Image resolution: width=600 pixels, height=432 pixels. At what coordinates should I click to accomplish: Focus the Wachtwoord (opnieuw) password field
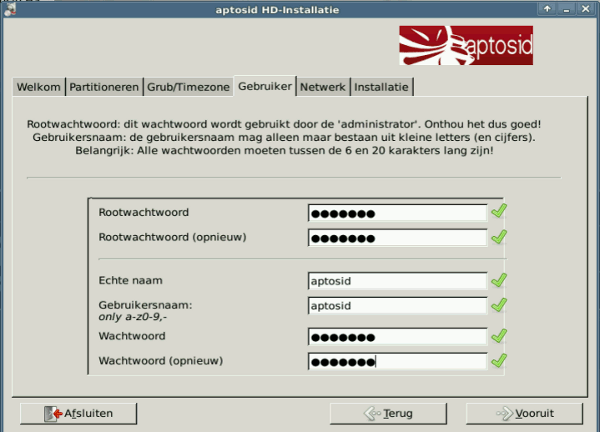tap(397, 361)
